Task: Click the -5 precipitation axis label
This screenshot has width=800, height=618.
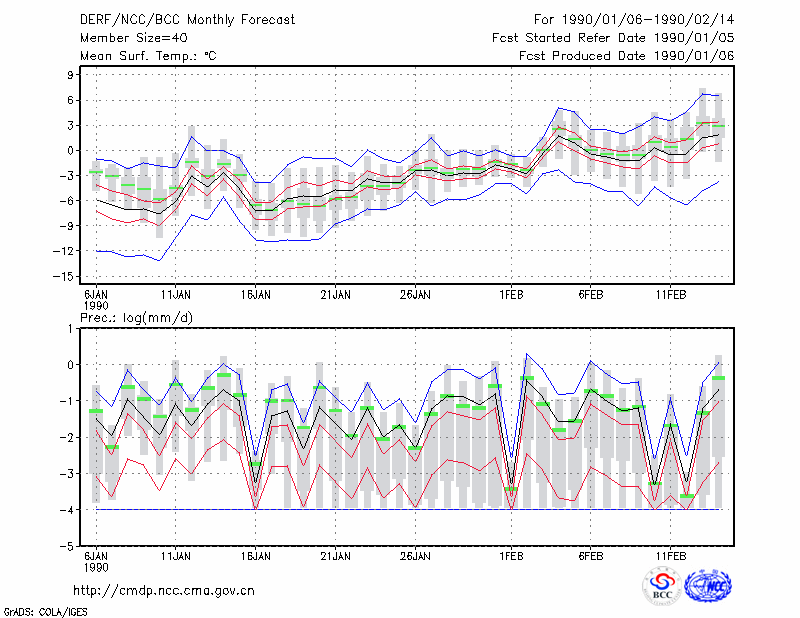Action: tap(68, 547)
